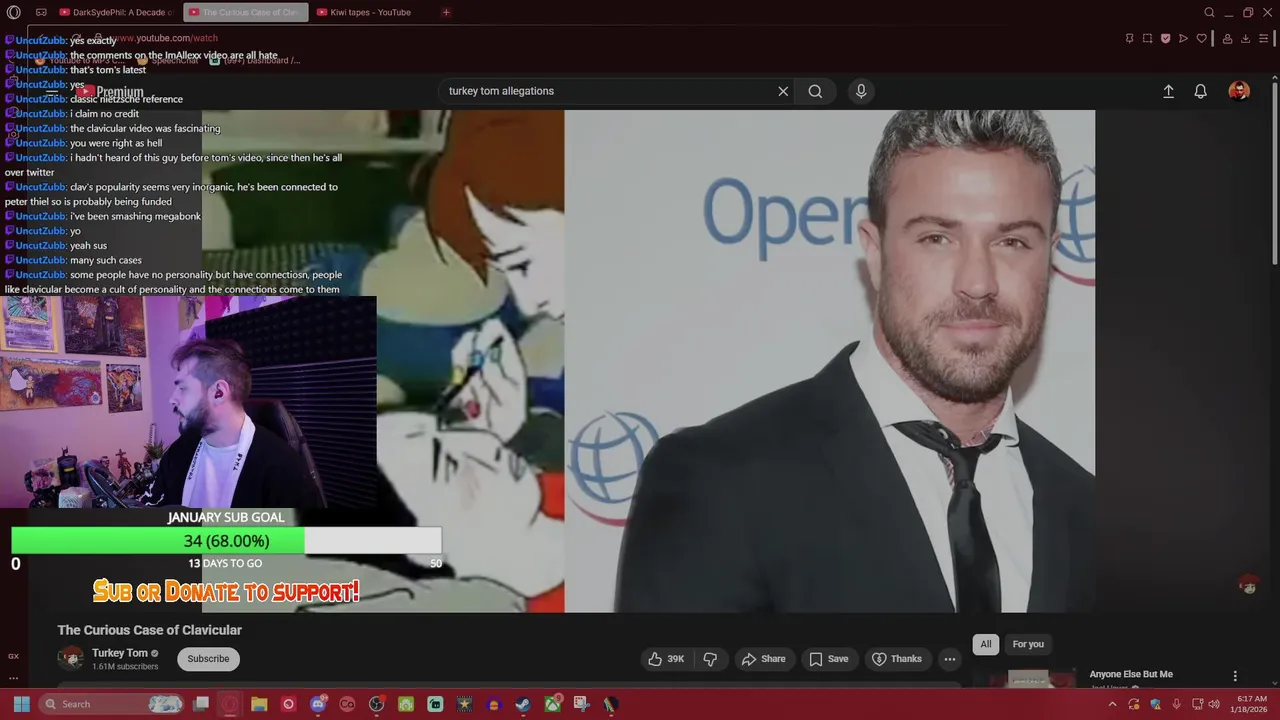Image resolution: width=1280 pixels, height=720 pixels.
Task: Select the All filter chip
Action: point(986,644)
